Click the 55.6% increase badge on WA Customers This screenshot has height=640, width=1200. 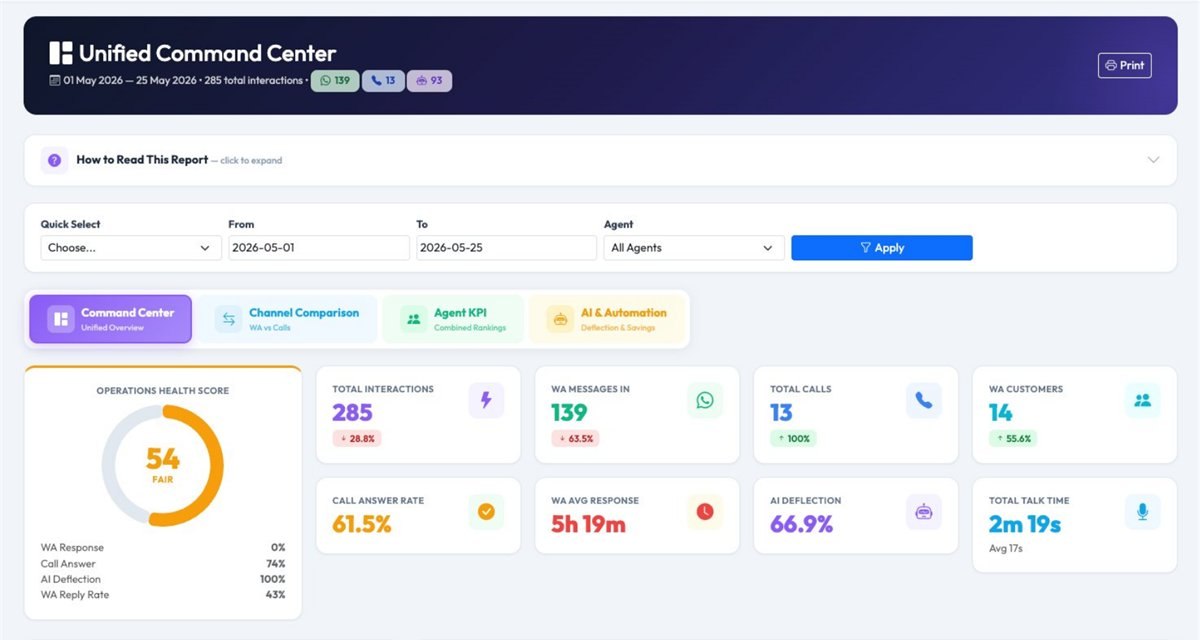1012,438
